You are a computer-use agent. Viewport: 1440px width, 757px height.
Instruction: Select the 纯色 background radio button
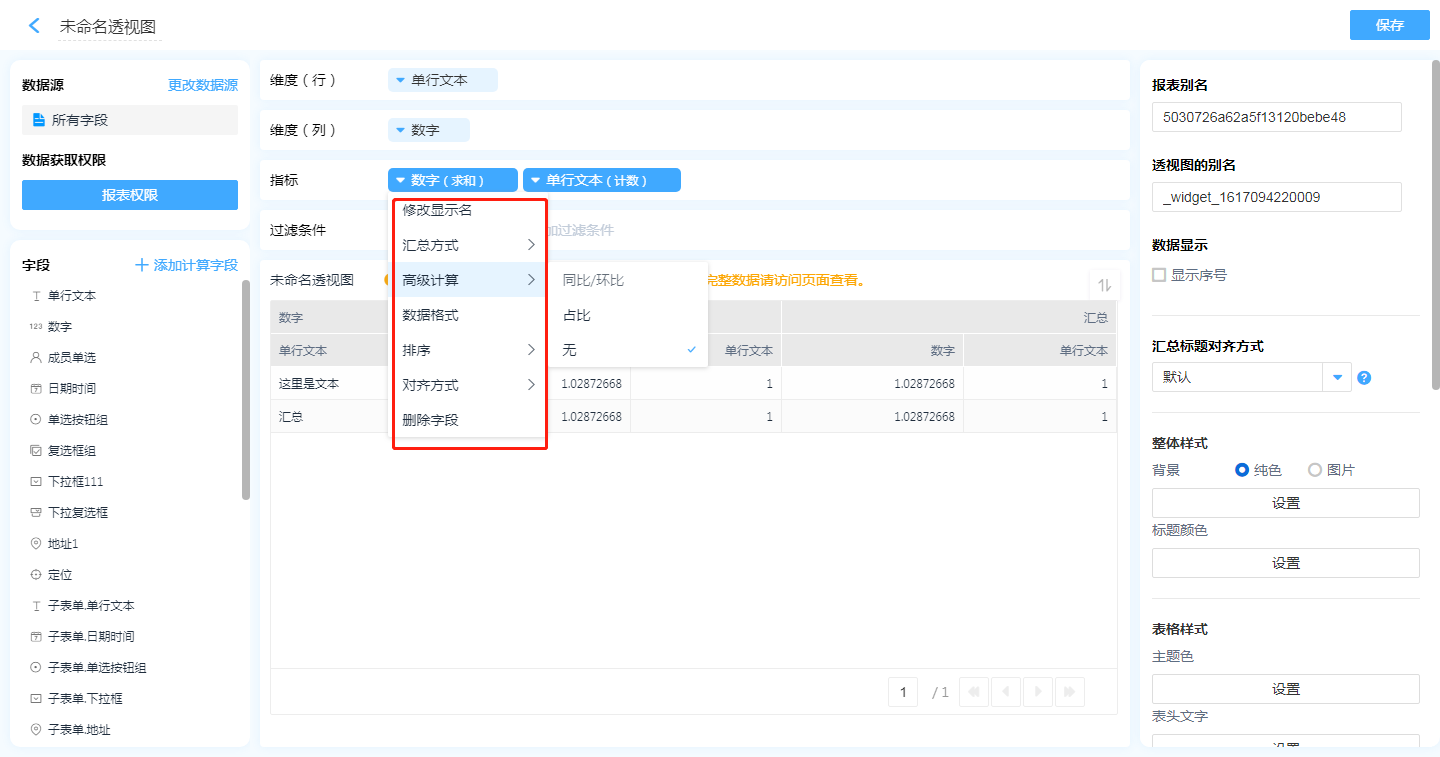click(1242, 470)
